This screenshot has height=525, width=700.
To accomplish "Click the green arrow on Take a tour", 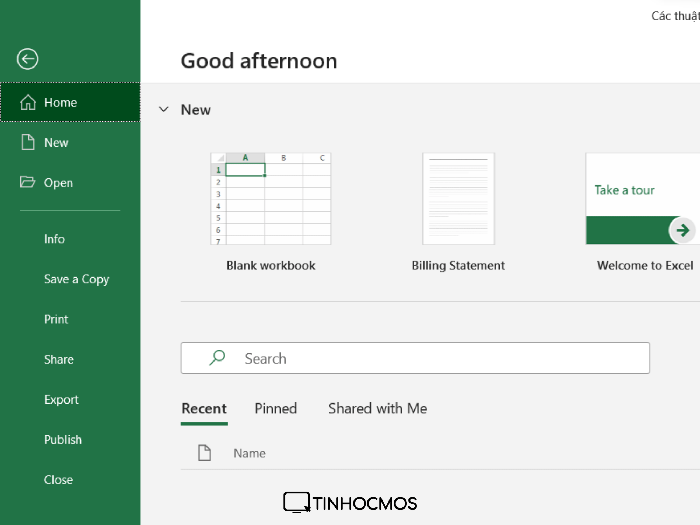I will point(682,230).
